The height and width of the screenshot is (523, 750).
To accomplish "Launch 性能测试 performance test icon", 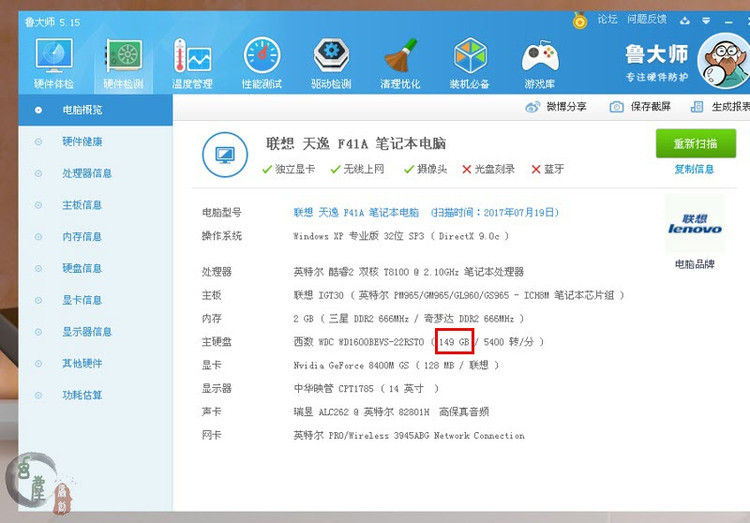I will point(262,64).
